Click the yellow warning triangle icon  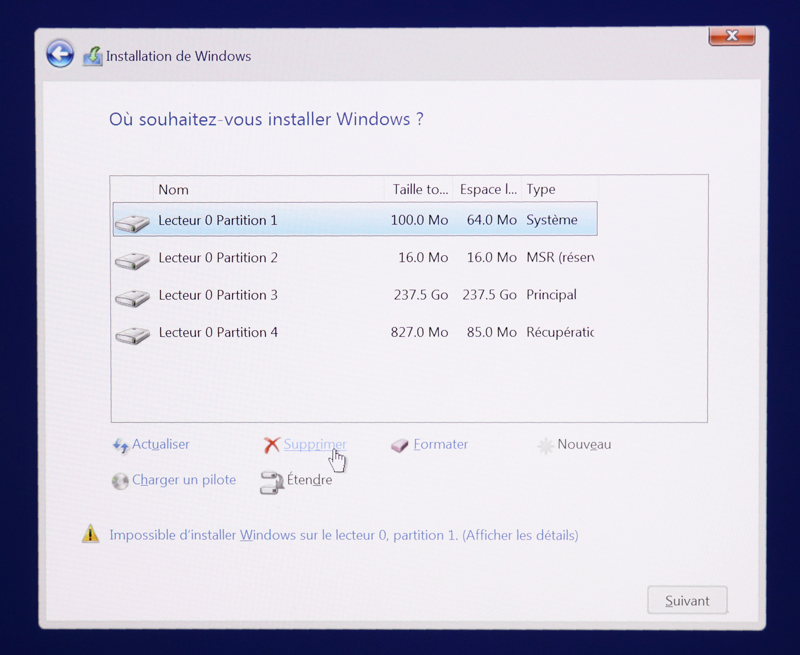(x=90, y=534)
